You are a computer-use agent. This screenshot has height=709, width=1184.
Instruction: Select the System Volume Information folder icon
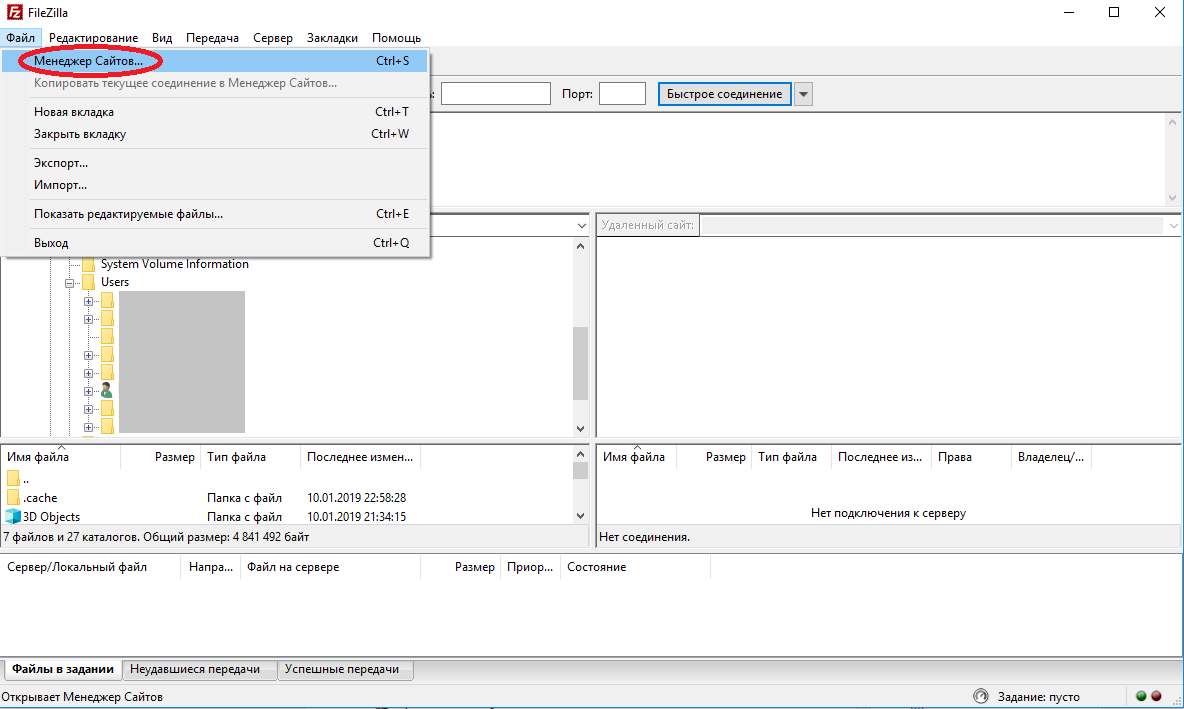(88, 264)
